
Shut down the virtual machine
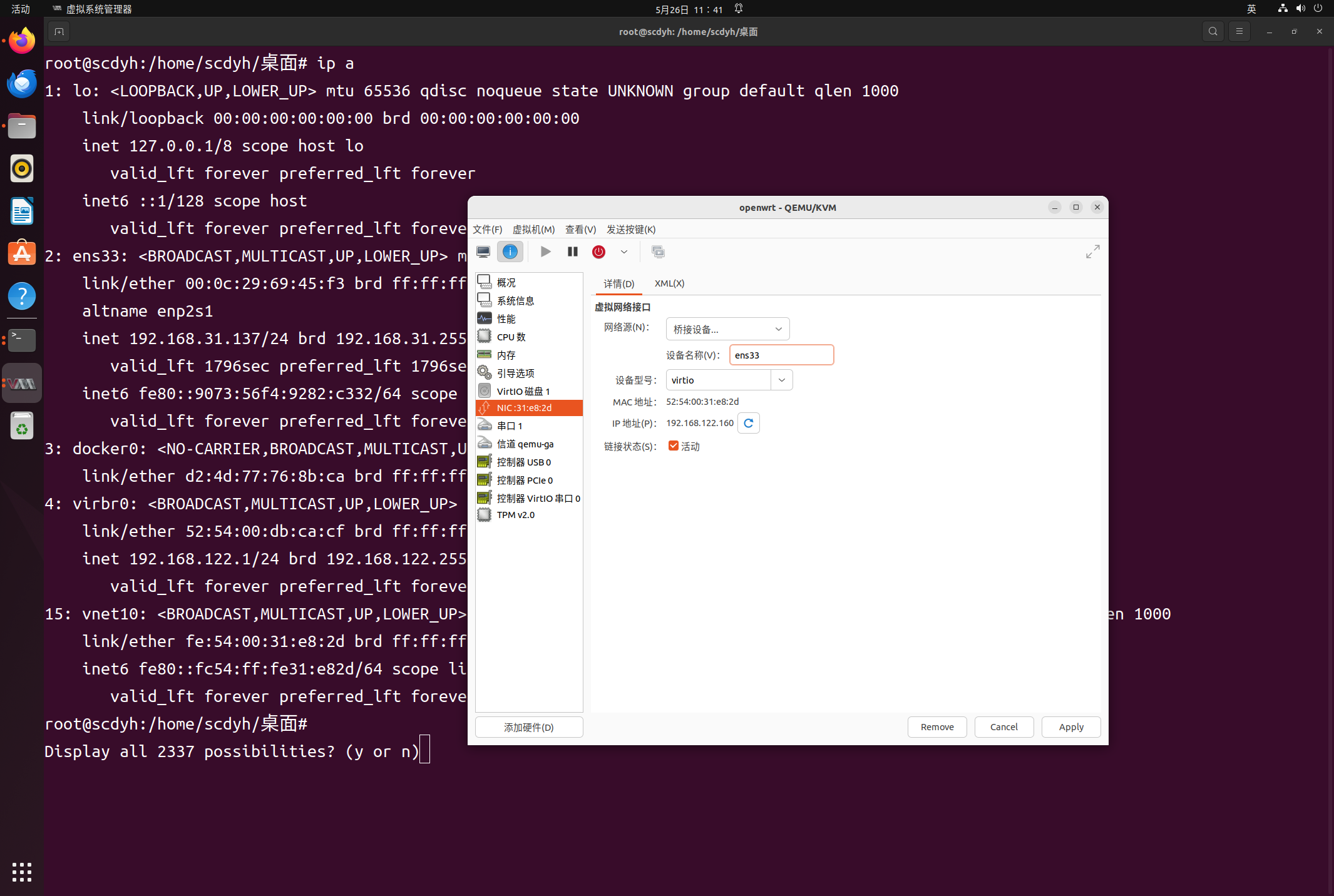tap(599, 252)
